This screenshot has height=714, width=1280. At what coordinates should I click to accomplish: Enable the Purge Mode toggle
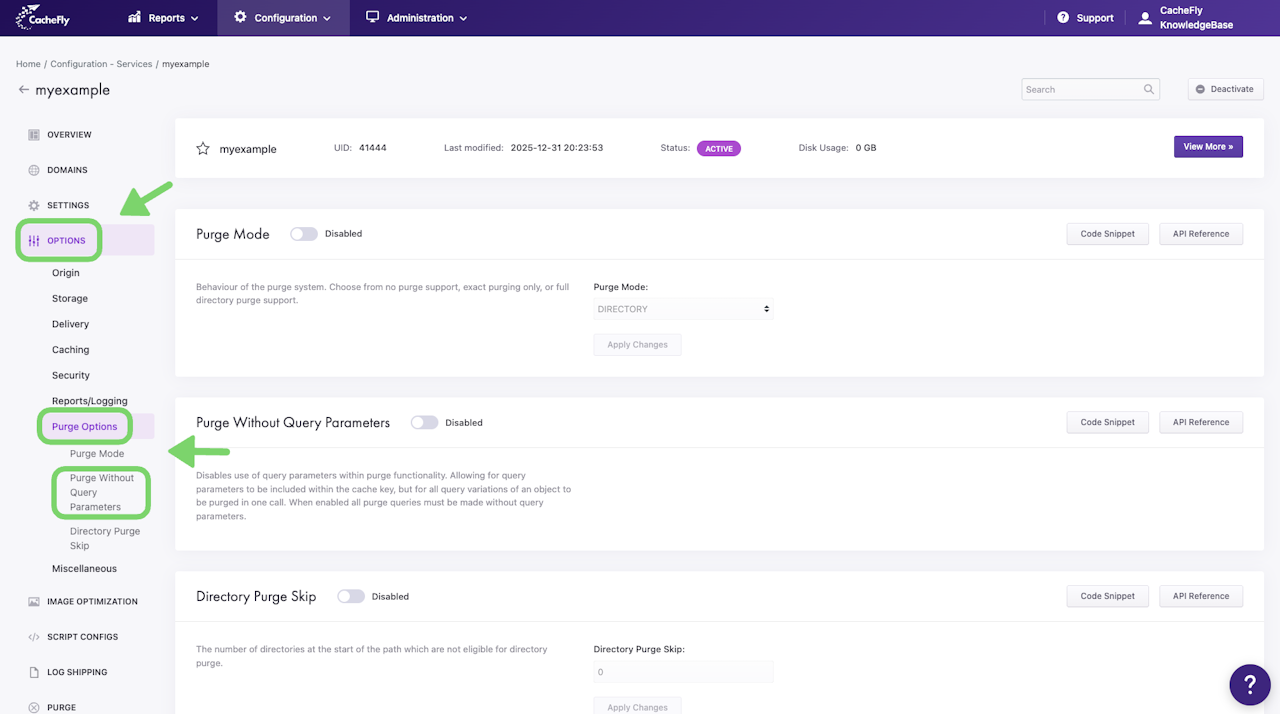[x=304, y=234]
